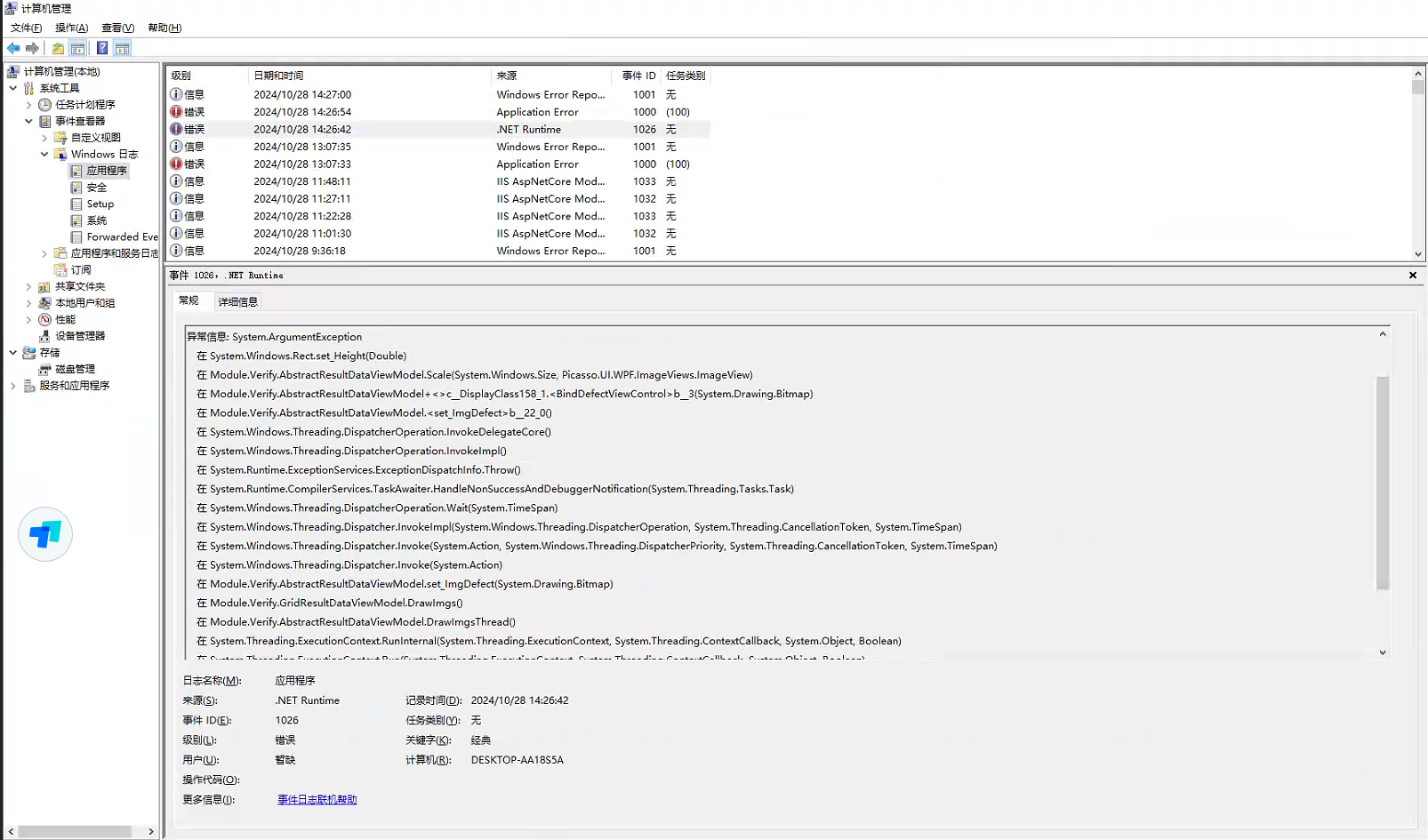
Task: Open the 事件日志联机帮助 link
Action: (317, 800)
